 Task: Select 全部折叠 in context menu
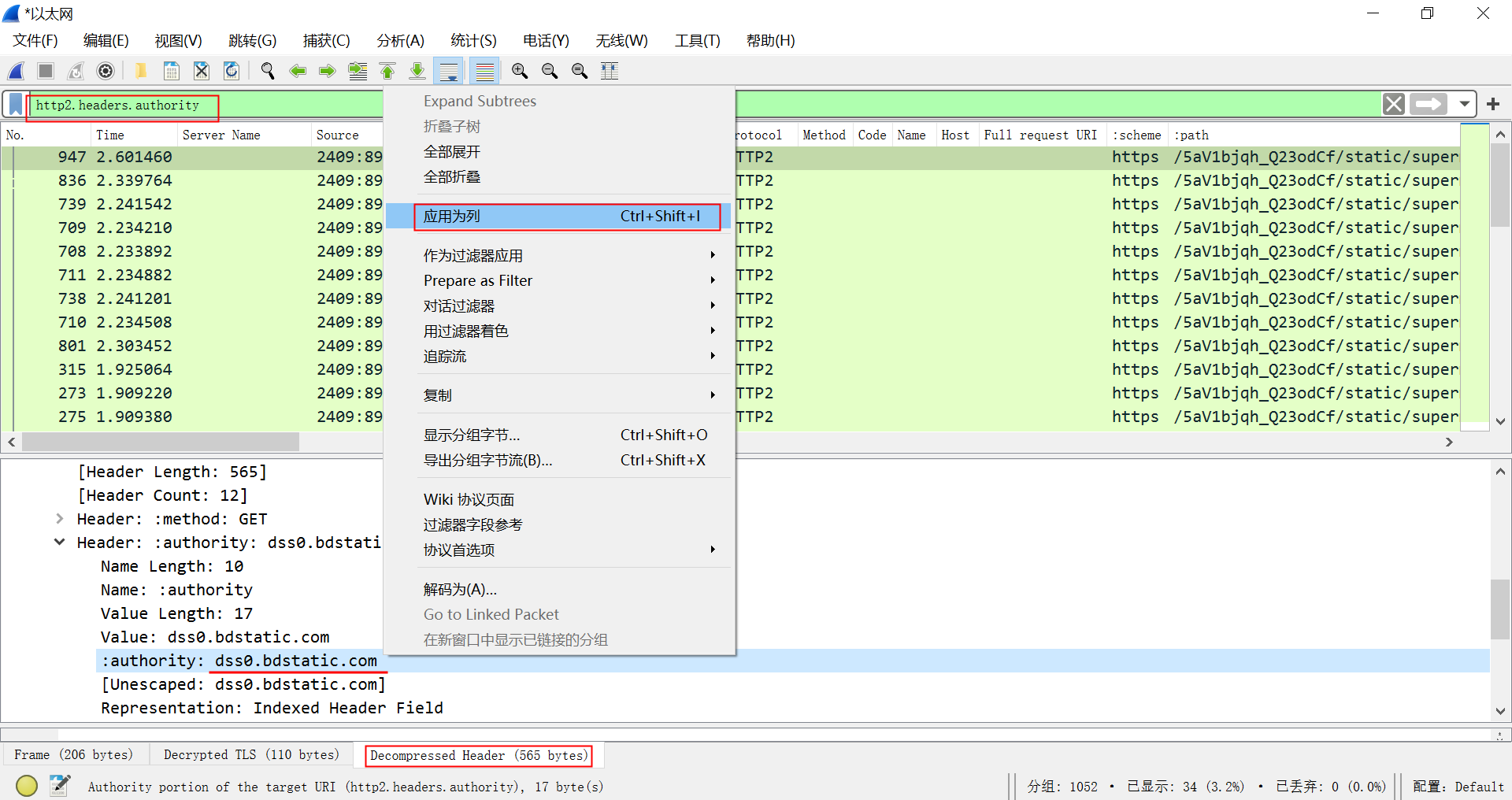tap(558, 176)
